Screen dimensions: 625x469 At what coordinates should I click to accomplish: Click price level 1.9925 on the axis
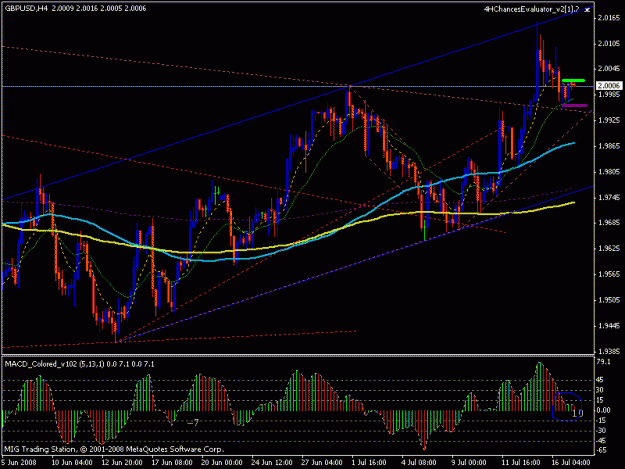pyautogui.click(x=609, y=120)
